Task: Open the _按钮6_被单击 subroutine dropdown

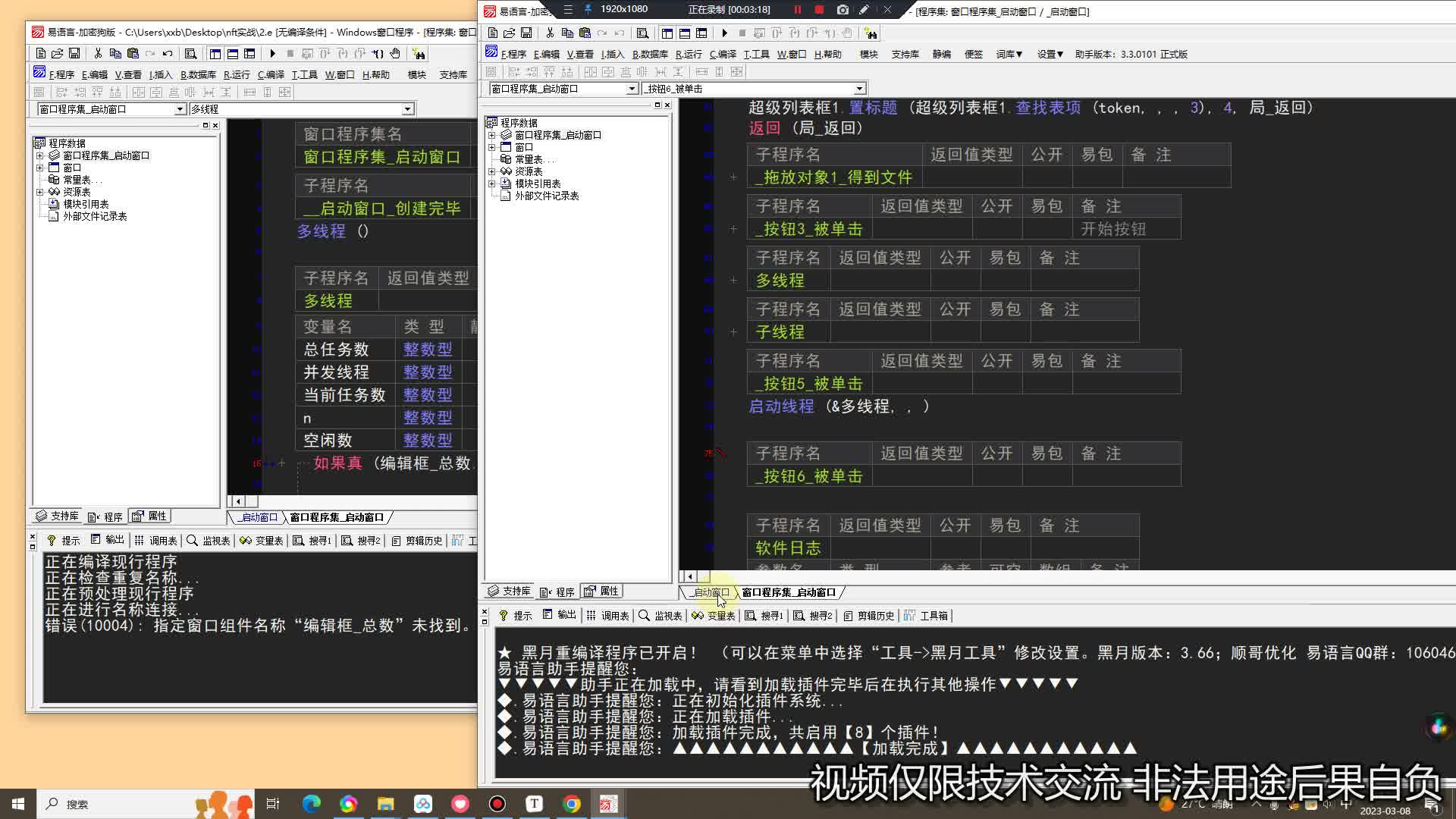Action: point(859,89)
